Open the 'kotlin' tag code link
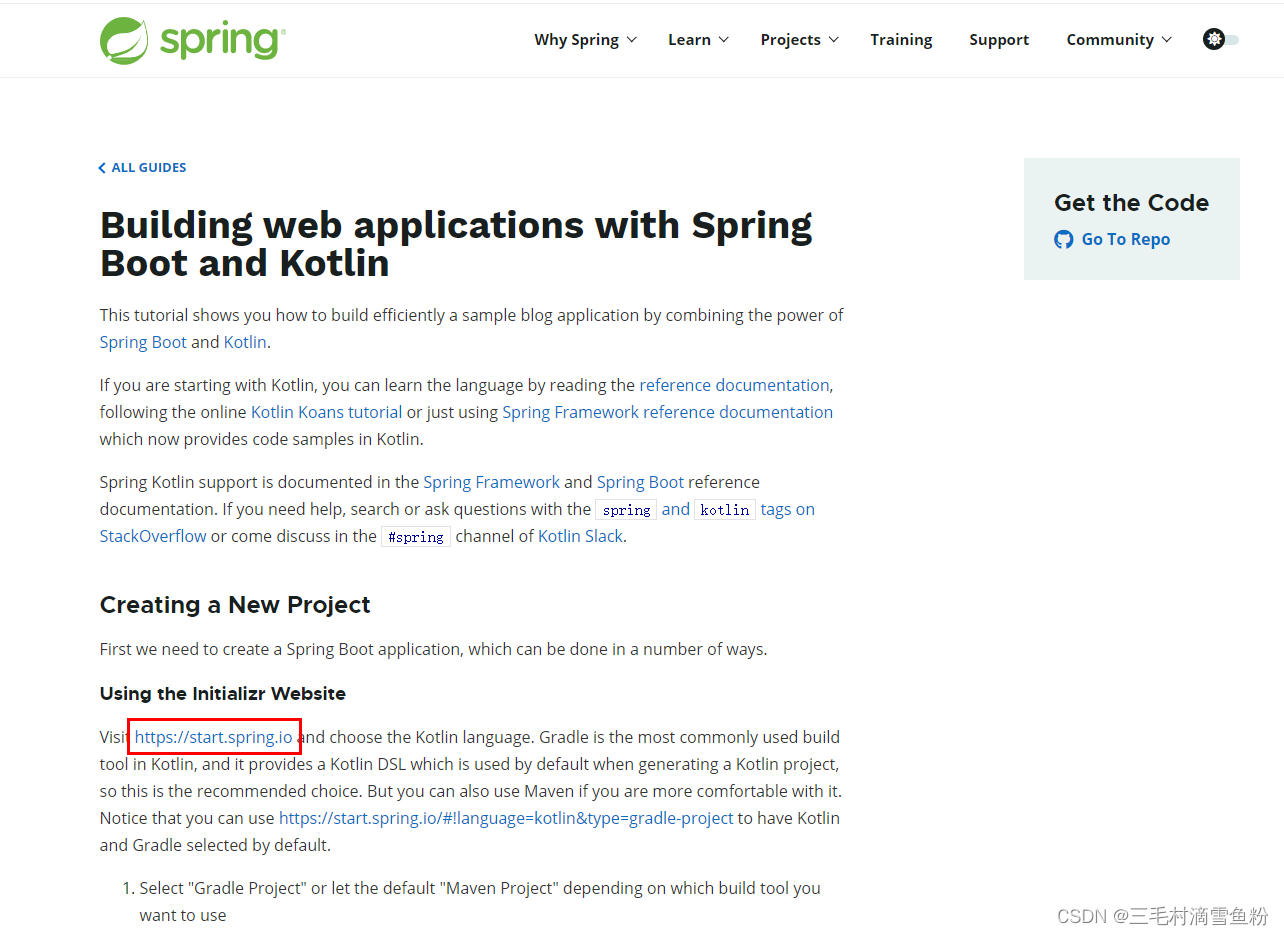Image resolution: width=1284 pixels, height=935 pixels. pyautogui.click(x=725, y=510)
